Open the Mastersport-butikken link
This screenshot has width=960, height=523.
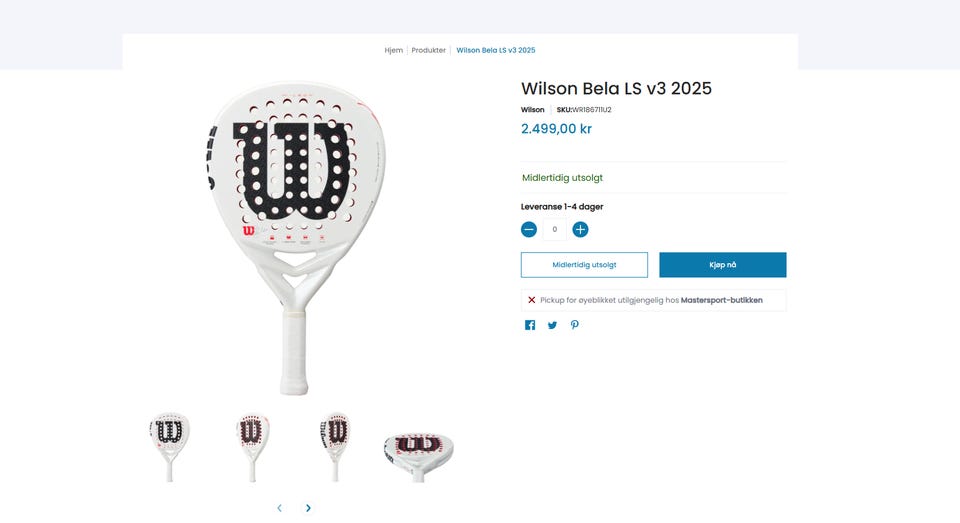pos(721,299)
